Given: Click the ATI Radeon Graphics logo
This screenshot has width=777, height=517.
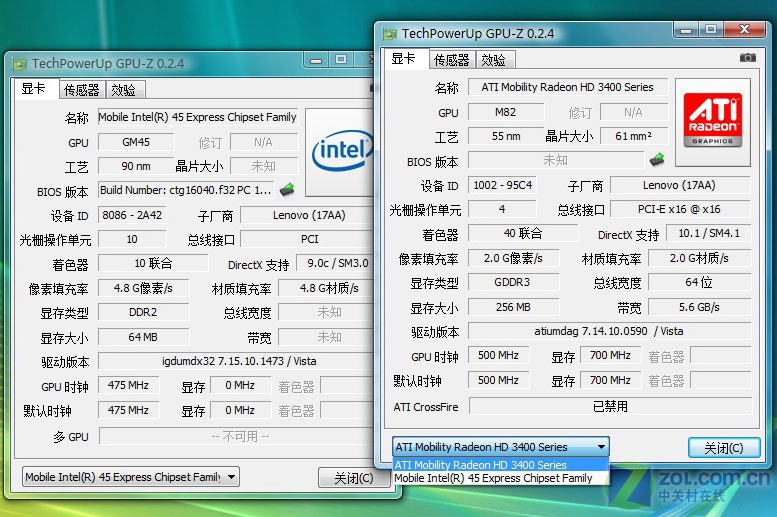Looking at the screenshot, I should pyautogui.click(x=713, y=120).
